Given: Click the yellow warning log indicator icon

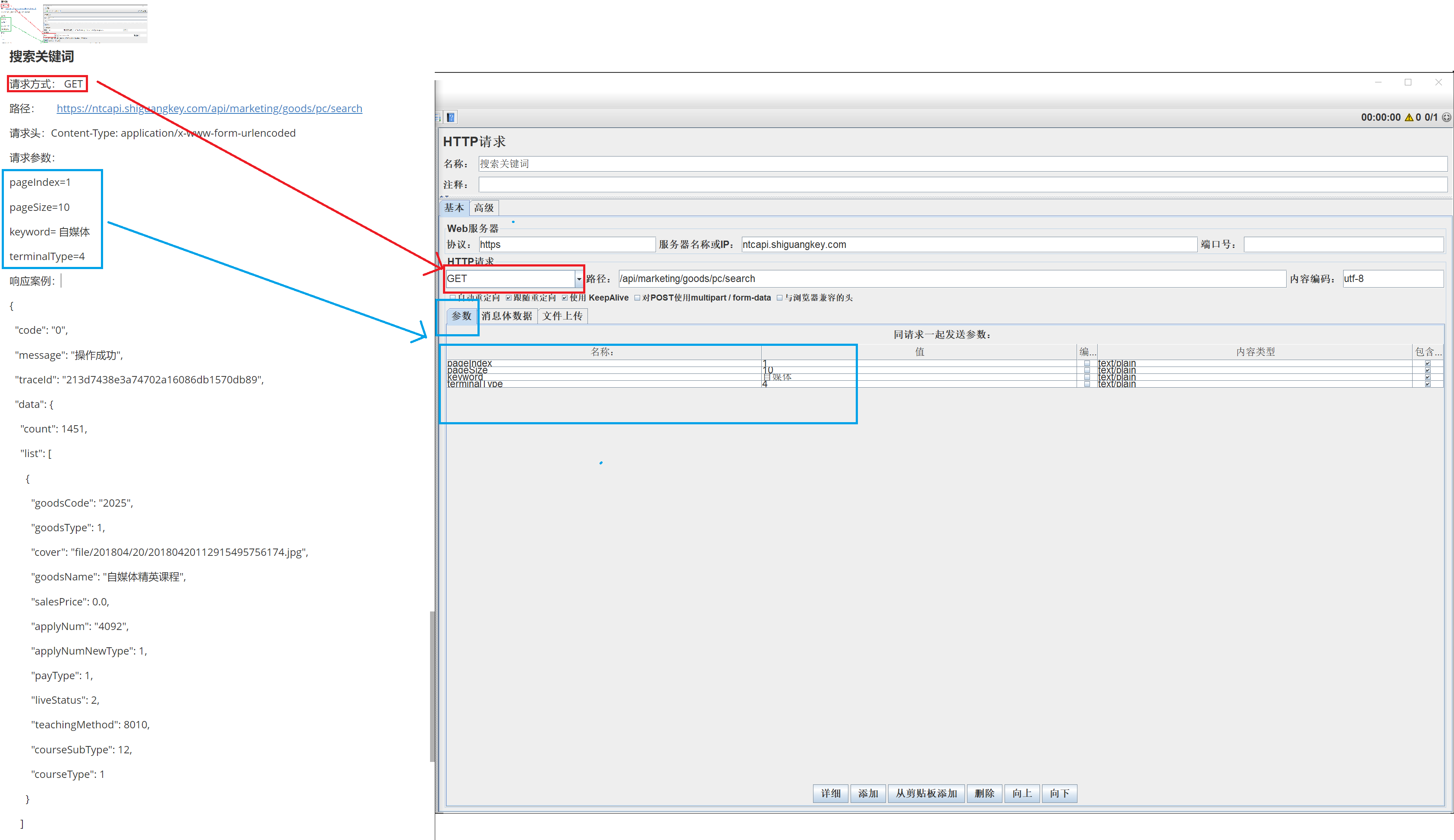Looking at the screenshot, I should point(1409,118).
